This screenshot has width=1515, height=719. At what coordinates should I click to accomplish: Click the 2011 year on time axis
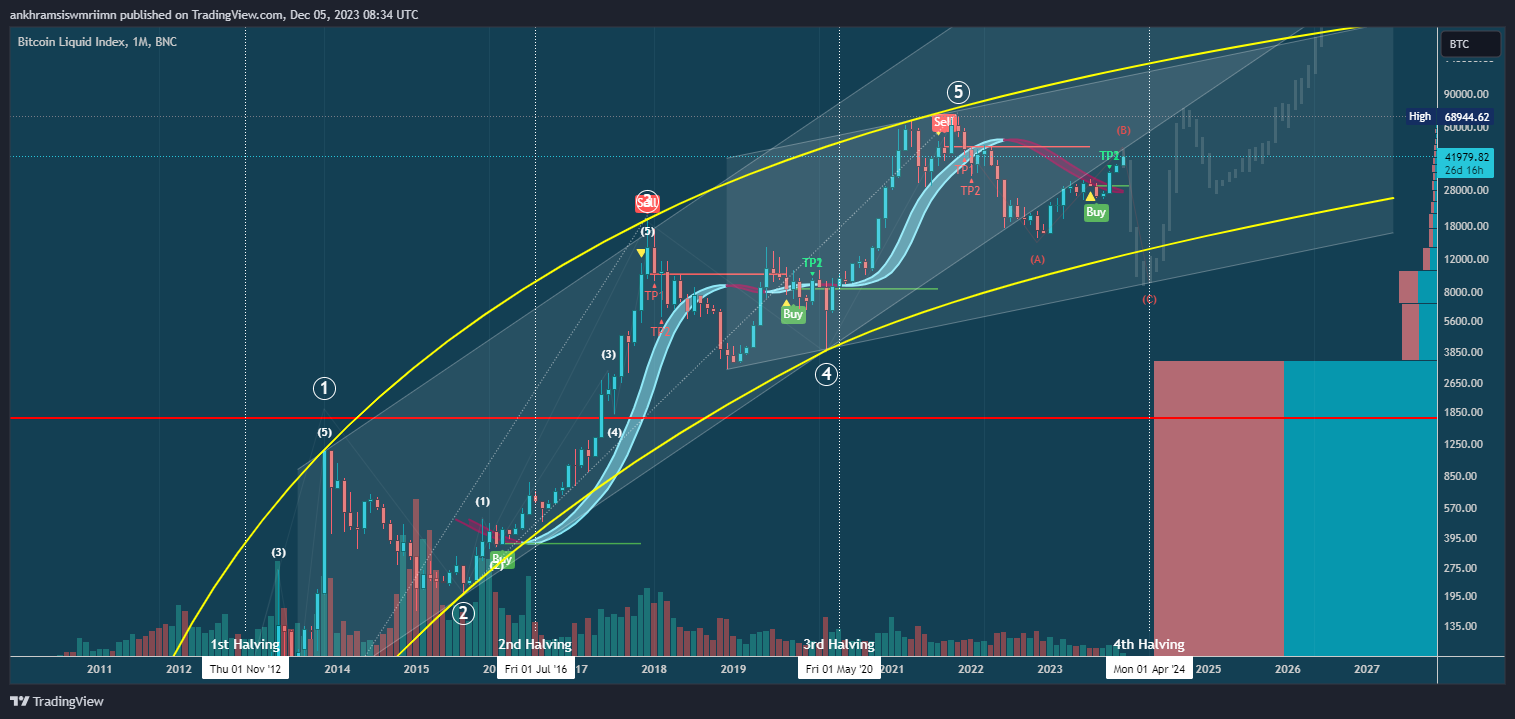coord(99,669)
